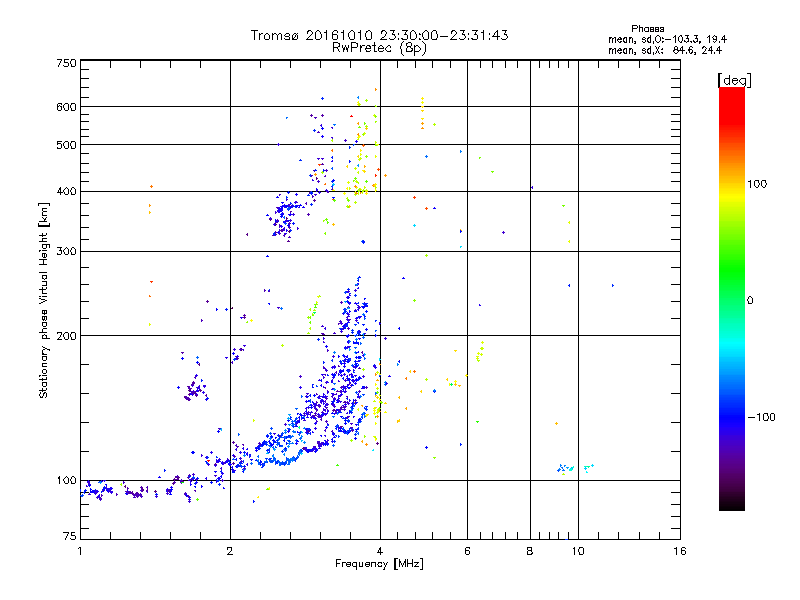The height and width of the screenshot is (600, 800).
Task: Click the colorbar label "100" beside the yellow band
Action: coord(757,184)
